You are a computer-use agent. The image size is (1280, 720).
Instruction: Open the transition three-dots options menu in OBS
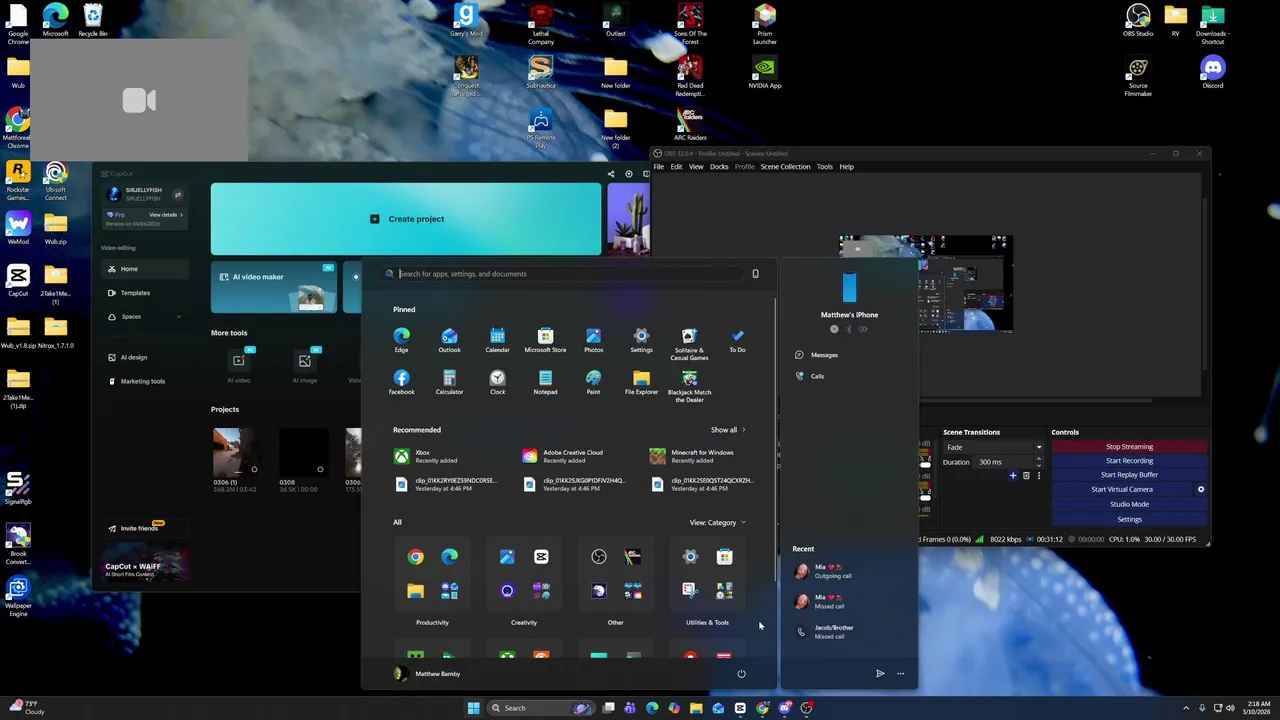1038,475
